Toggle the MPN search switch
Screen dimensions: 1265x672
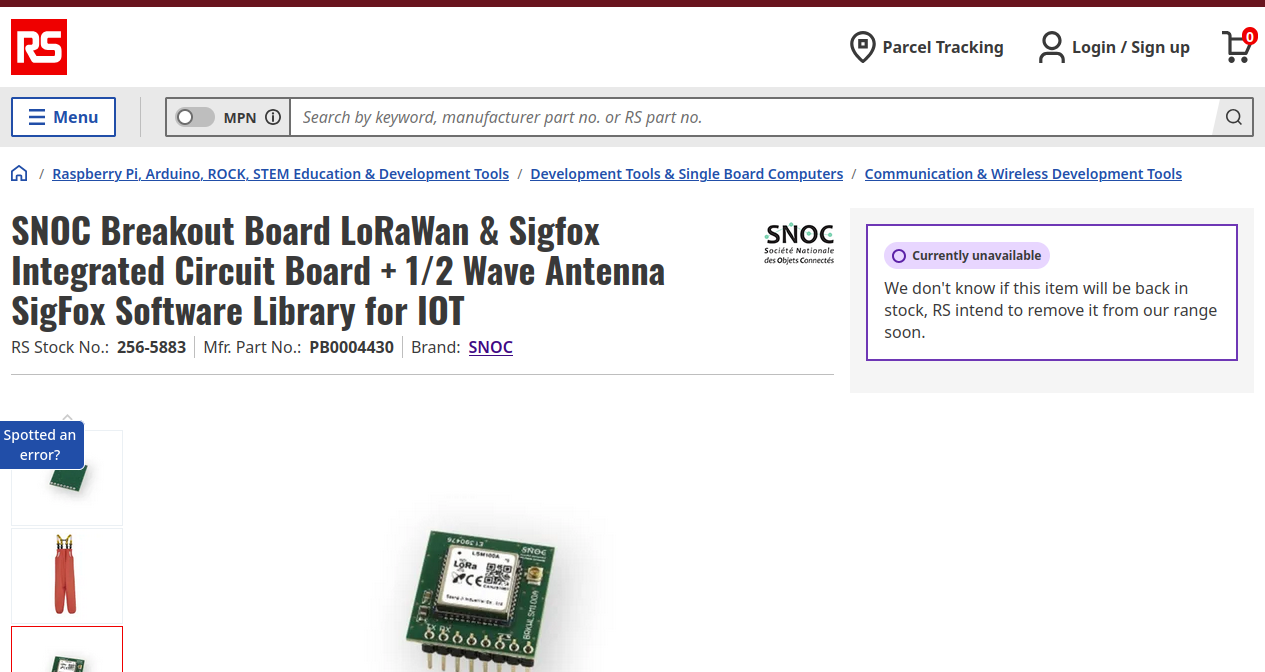195,117
